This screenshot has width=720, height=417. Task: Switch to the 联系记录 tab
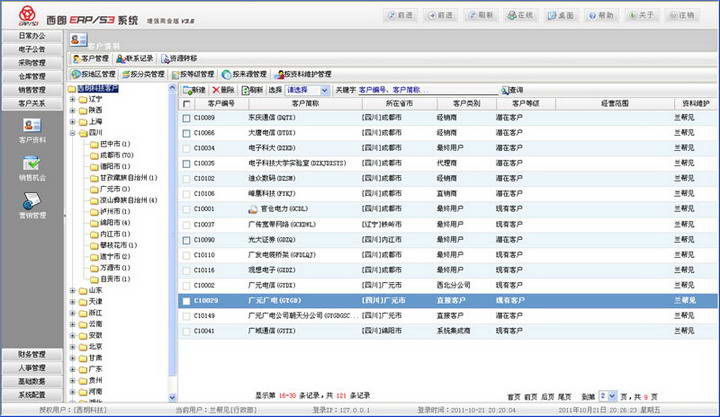(x=135, y=59)
